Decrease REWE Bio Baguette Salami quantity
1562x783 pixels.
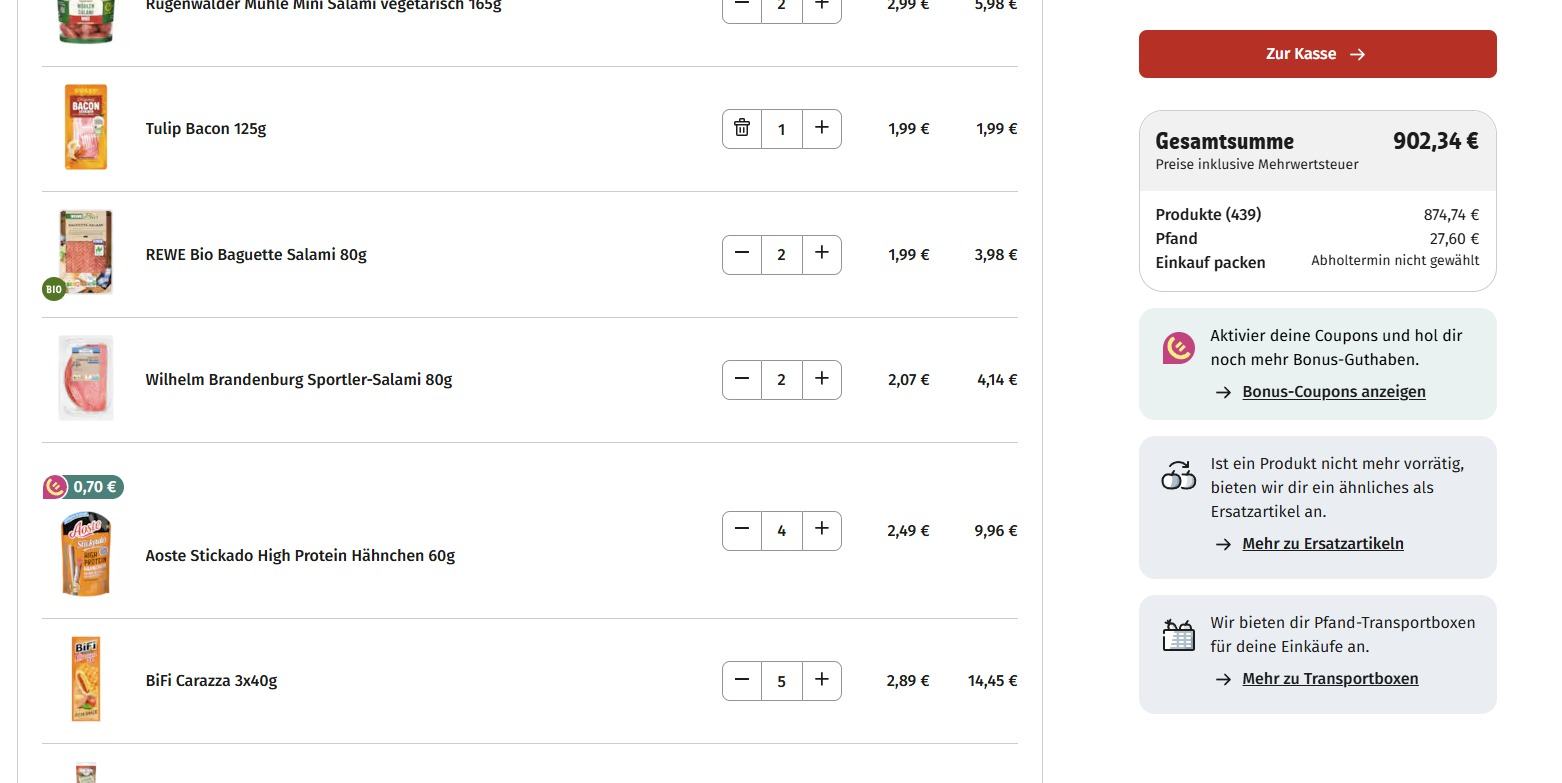point(742,254)
